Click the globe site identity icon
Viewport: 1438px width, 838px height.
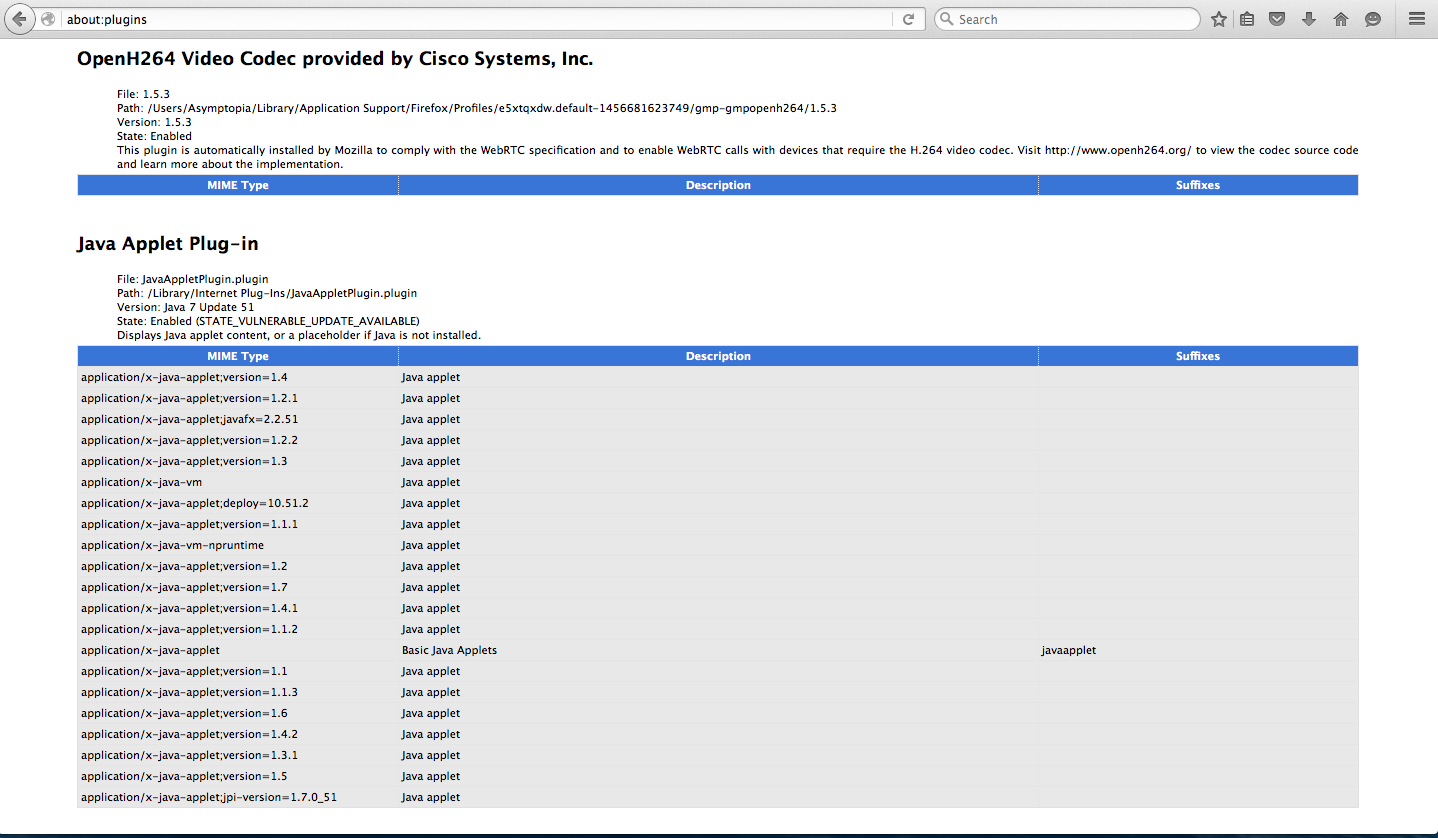click(48, 19)
